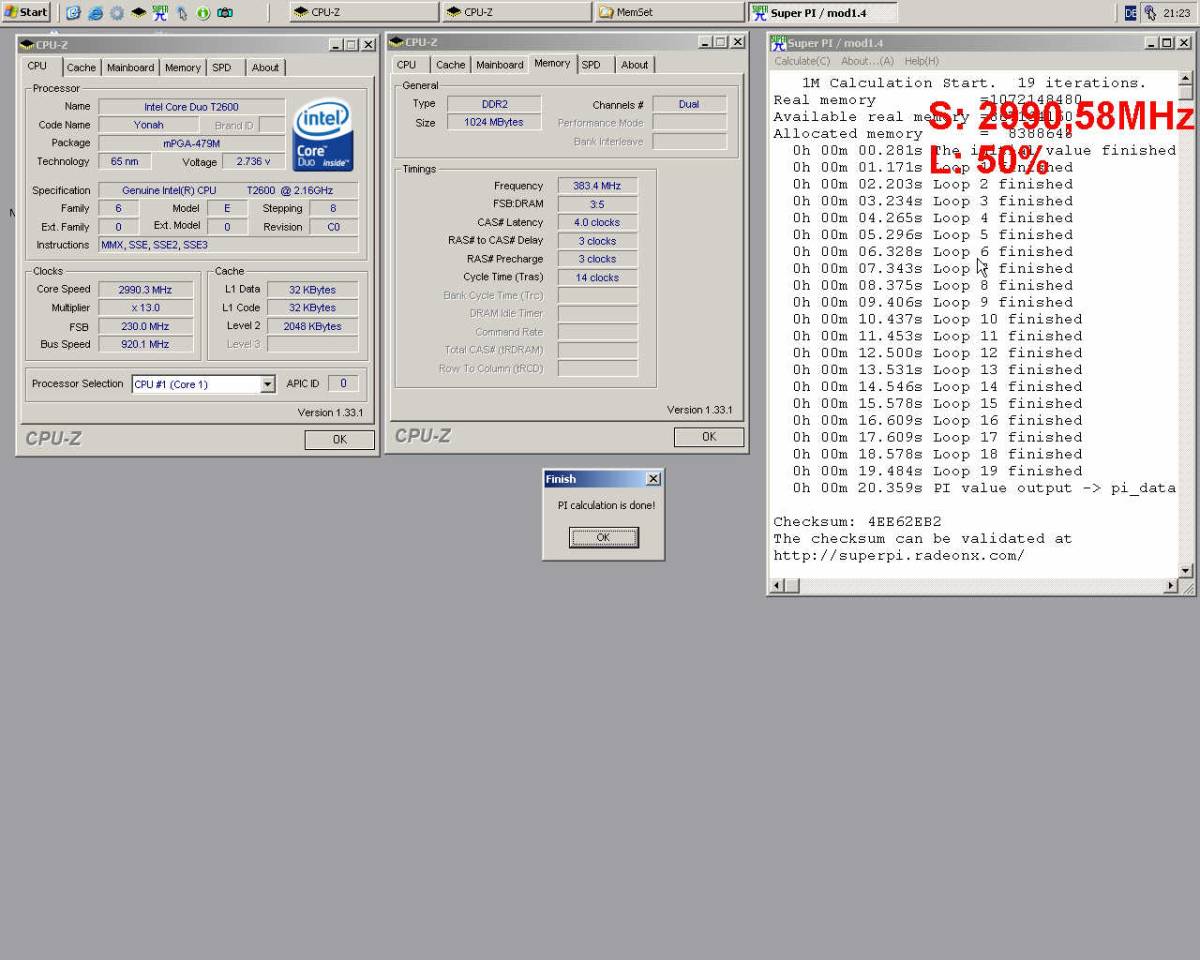Click the APIC ID value field
Image resolution: width=1200 pixels, height=960 pixels.
pos(343,383)
